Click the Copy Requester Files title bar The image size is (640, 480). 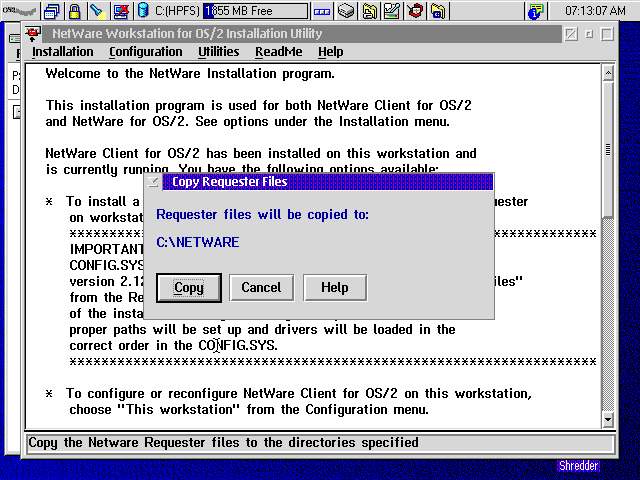click(328, 182)
